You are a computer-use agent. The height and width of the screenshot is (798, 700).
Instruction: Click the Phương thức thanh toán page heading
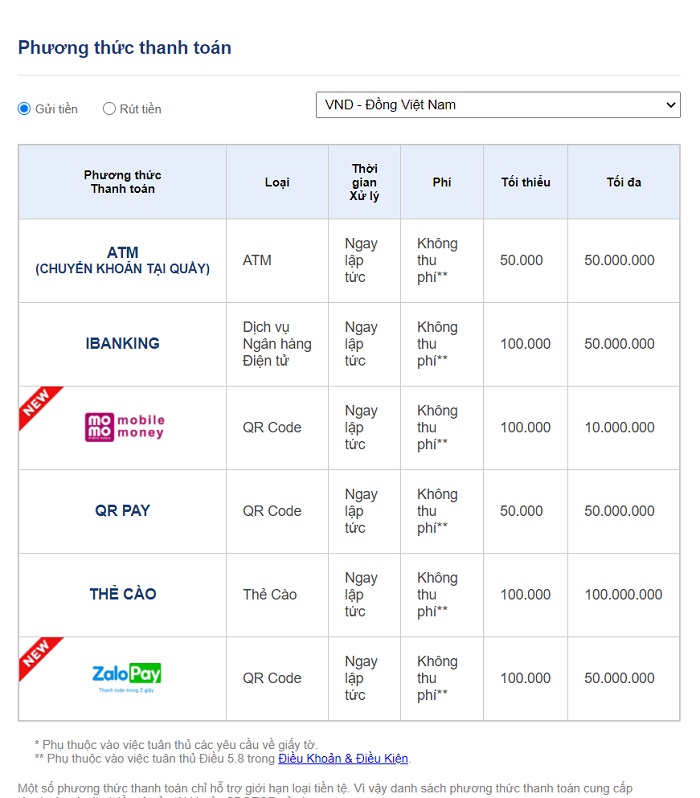125,47
